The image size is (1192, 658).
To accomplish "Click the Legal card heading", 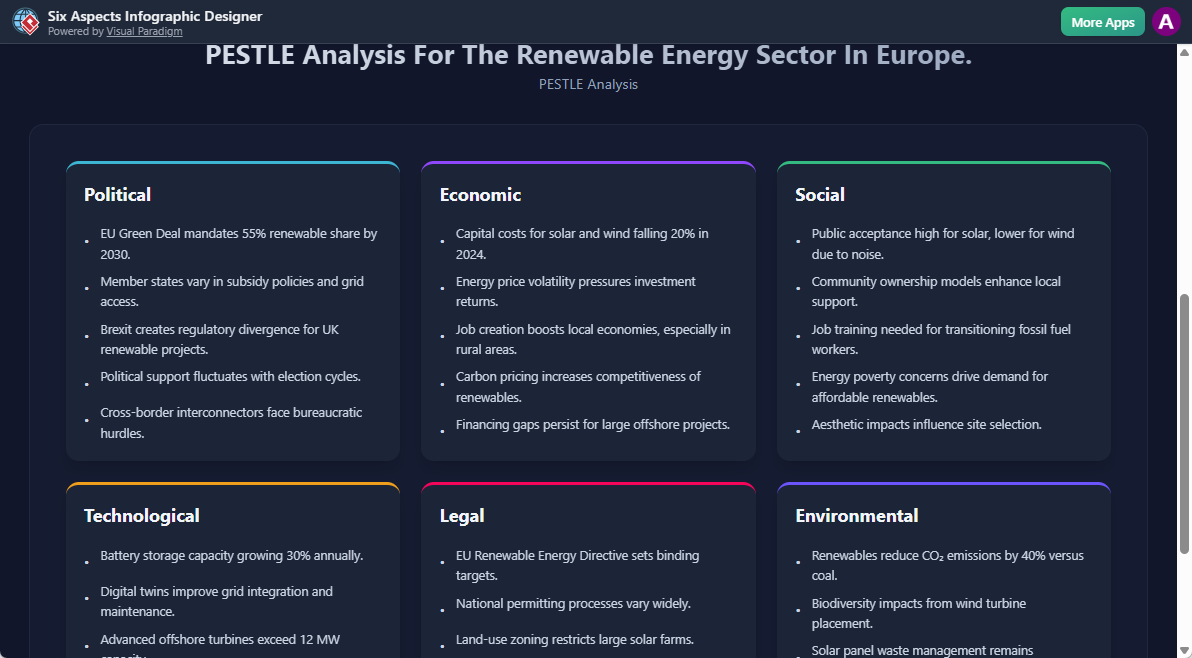I will [462, 515].
